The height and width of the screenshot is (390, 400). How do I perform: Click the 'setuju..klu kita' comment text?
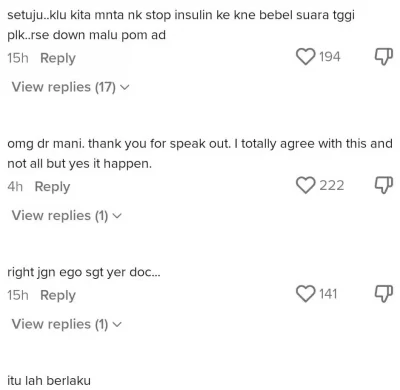[181, 25]
